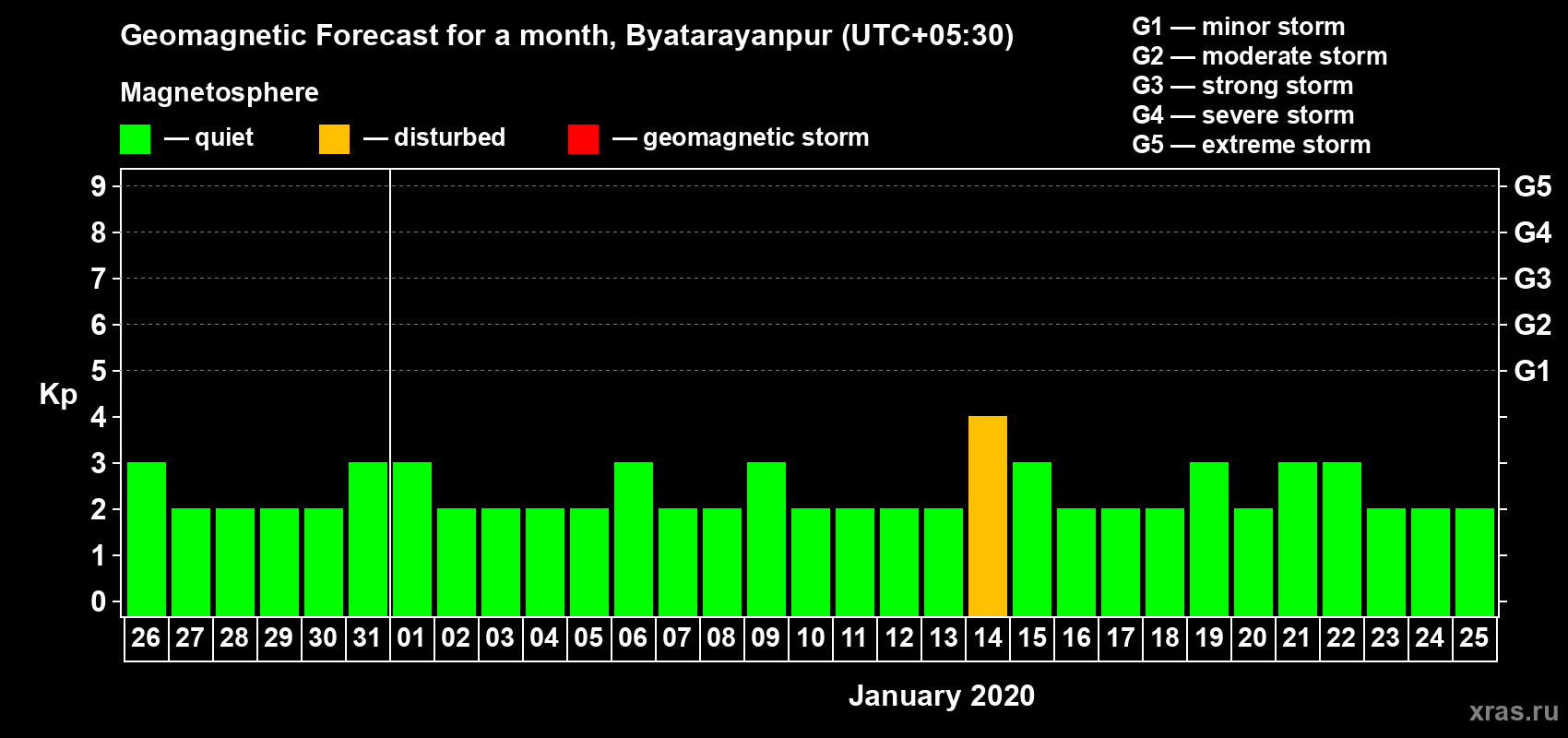1568x738 pixels.
Task: Click date label 17 on the axis
Action: pos(1121,637)
